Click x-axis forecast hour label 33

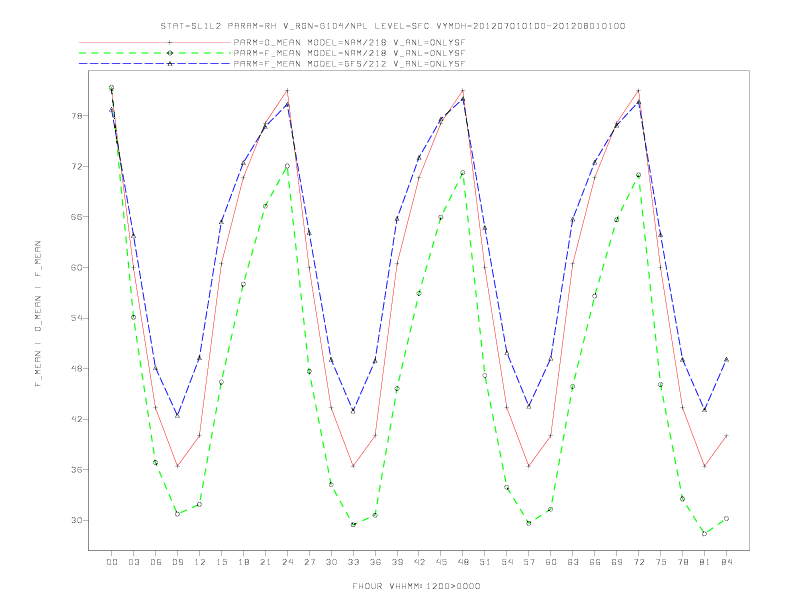pyautogui.click(x=353, y=562)
